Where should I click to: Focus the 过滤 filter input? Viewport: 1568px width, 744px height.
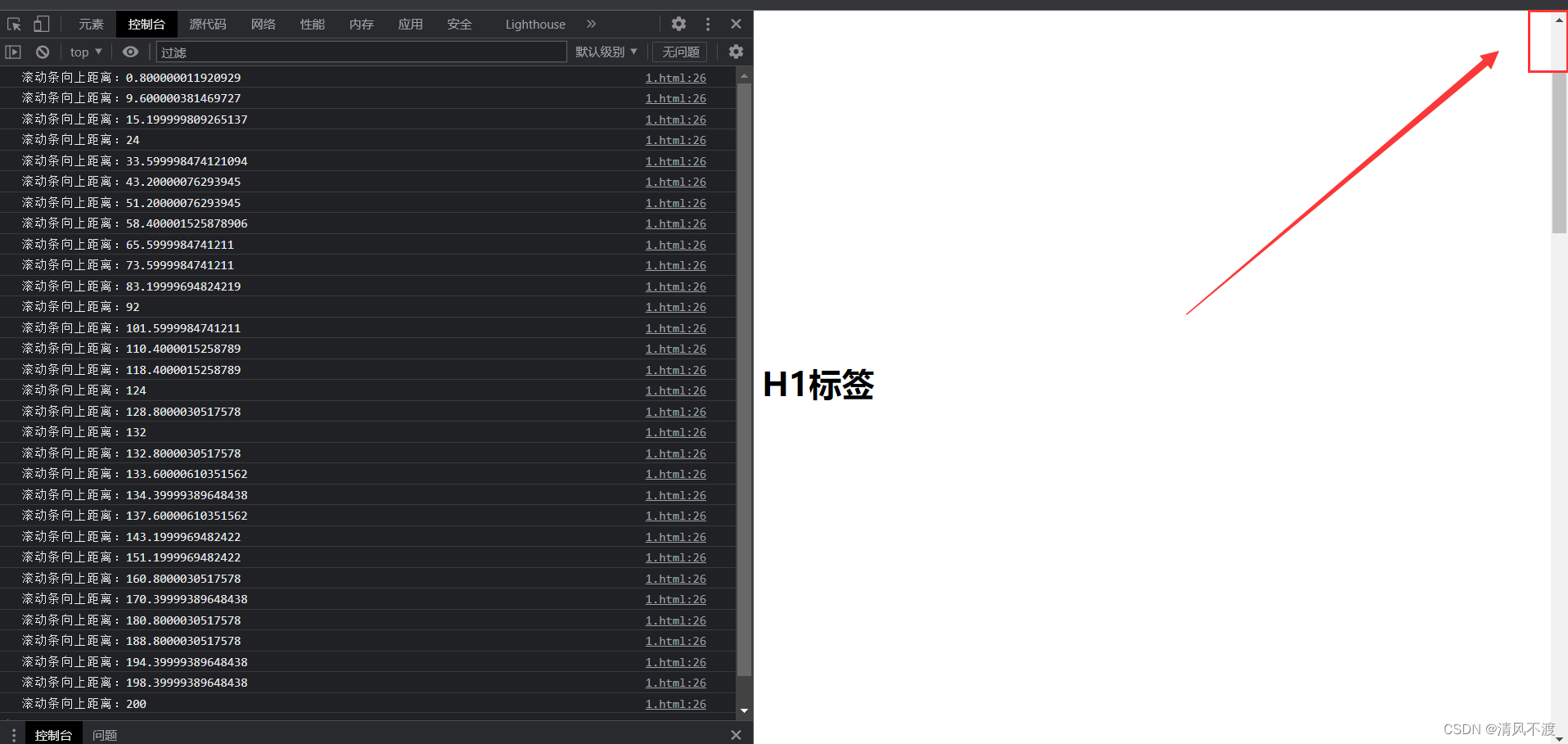pos(361,52)
